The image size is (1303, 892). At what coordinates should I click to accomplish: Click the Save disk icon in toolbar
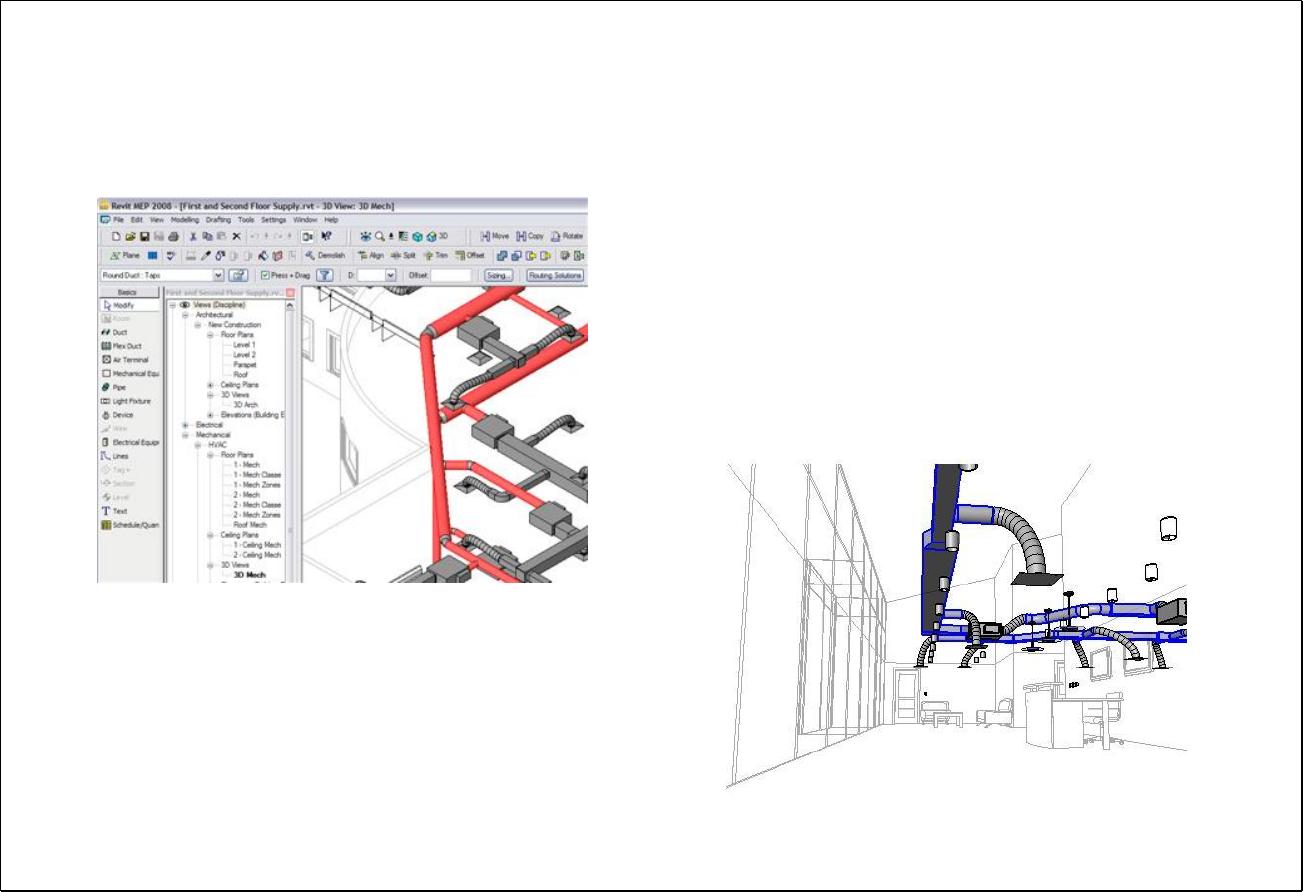[x=144, y=237]
